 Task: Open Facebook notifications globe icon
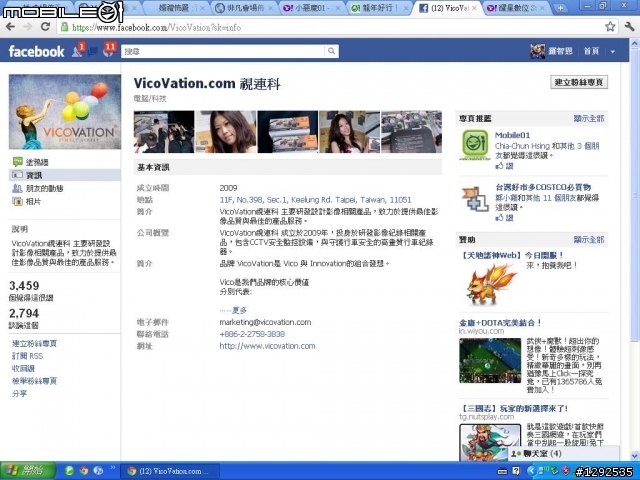click(109, 51)
